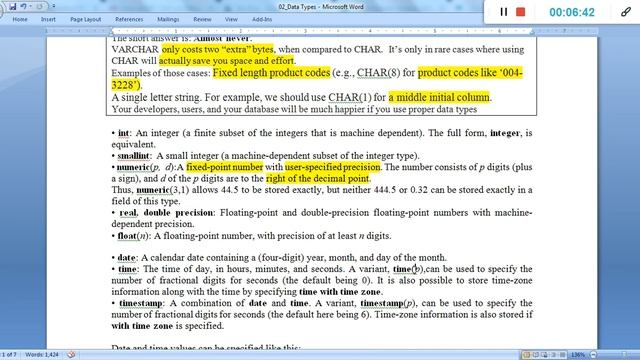
Task: Click the highlighted 'Fixed length product codes' text
Action: pyautogui.click(x=271, y=73)
